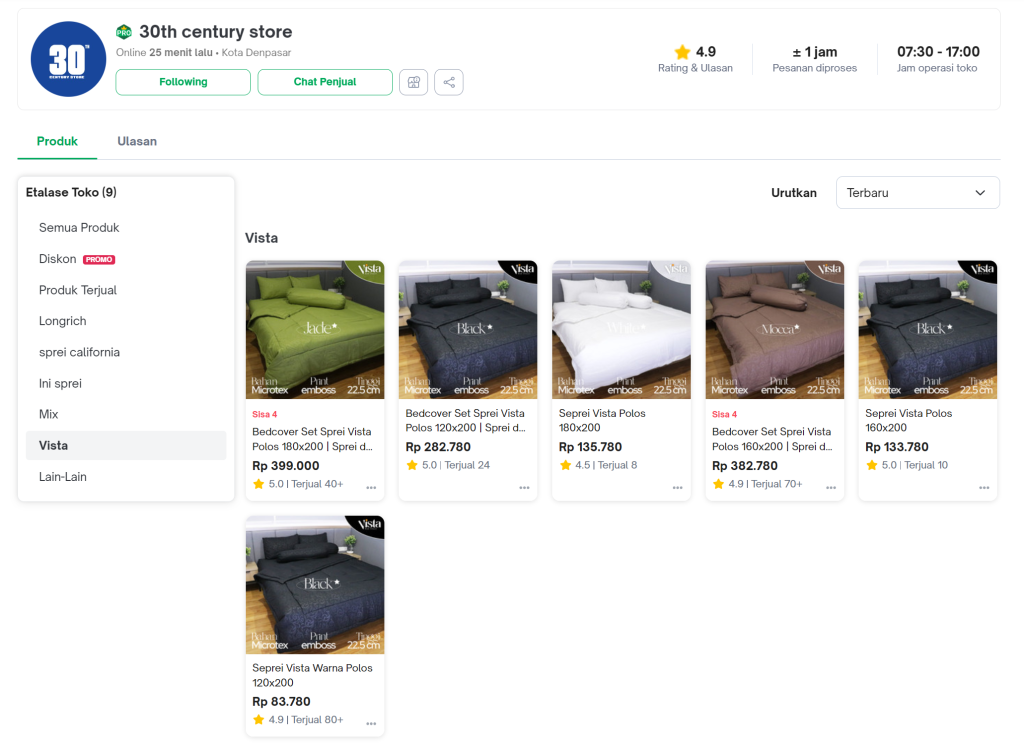
Task: Click the Chat Penjual button
Action: (325, 82)
